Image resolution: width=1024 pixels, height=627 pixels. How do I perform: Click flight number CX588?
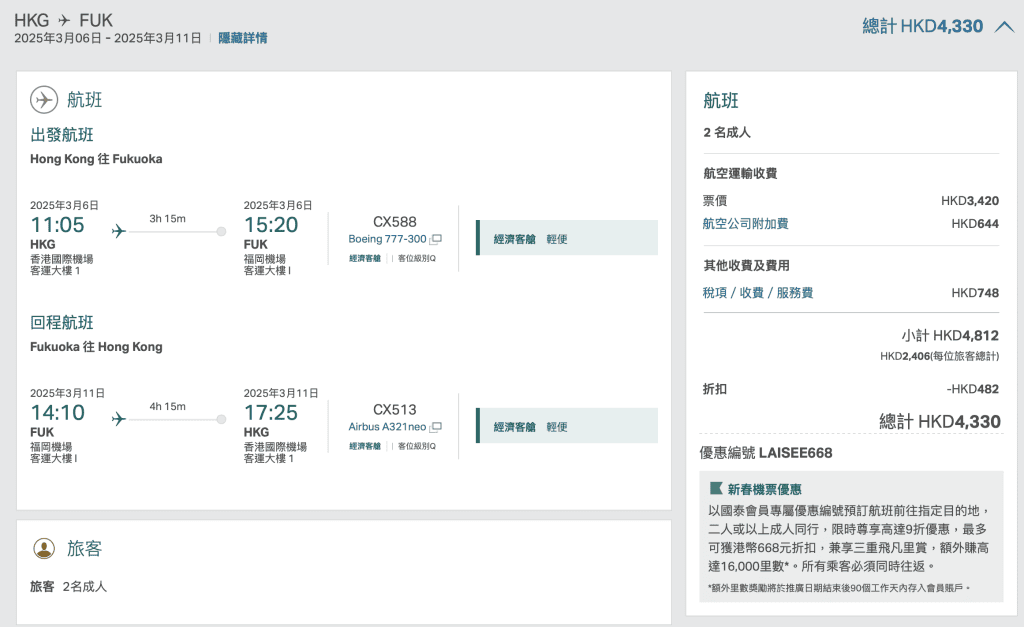[394, 222]
